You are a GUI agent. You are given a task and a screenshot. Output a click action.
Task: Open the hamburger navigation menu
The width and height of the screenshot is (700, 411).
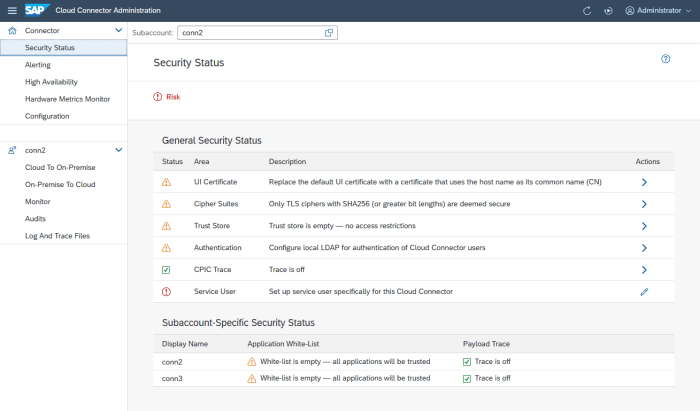12,10
